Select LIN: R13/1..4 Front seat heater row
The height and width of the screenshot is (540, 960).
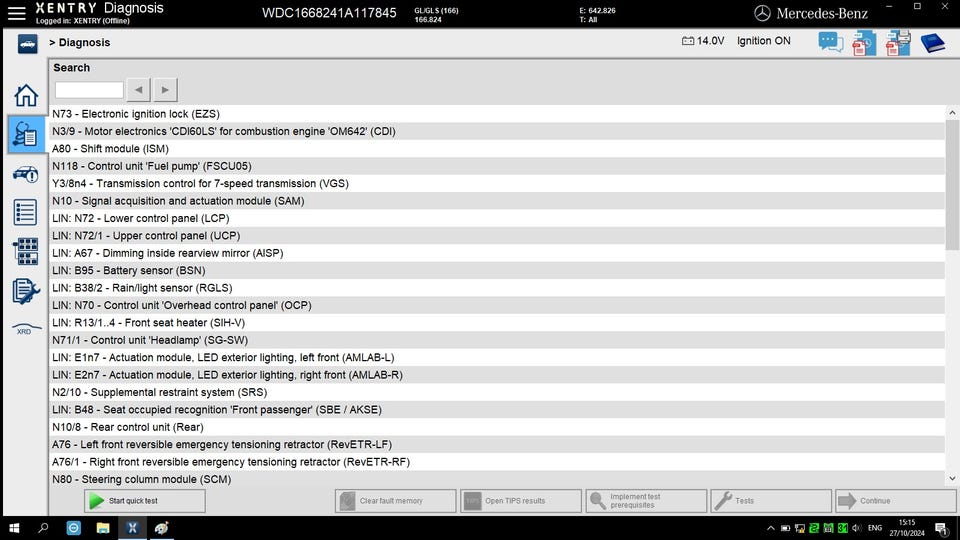497,323
